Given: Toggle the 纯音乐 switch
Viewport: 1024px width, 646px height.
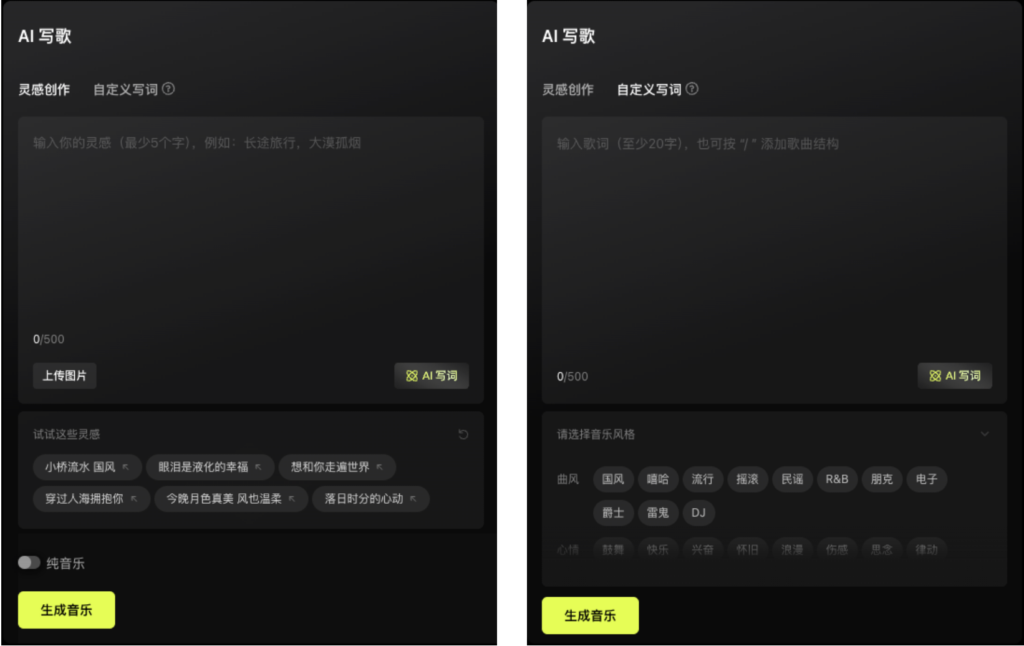Looking at the screenshot, I should 29,562.
